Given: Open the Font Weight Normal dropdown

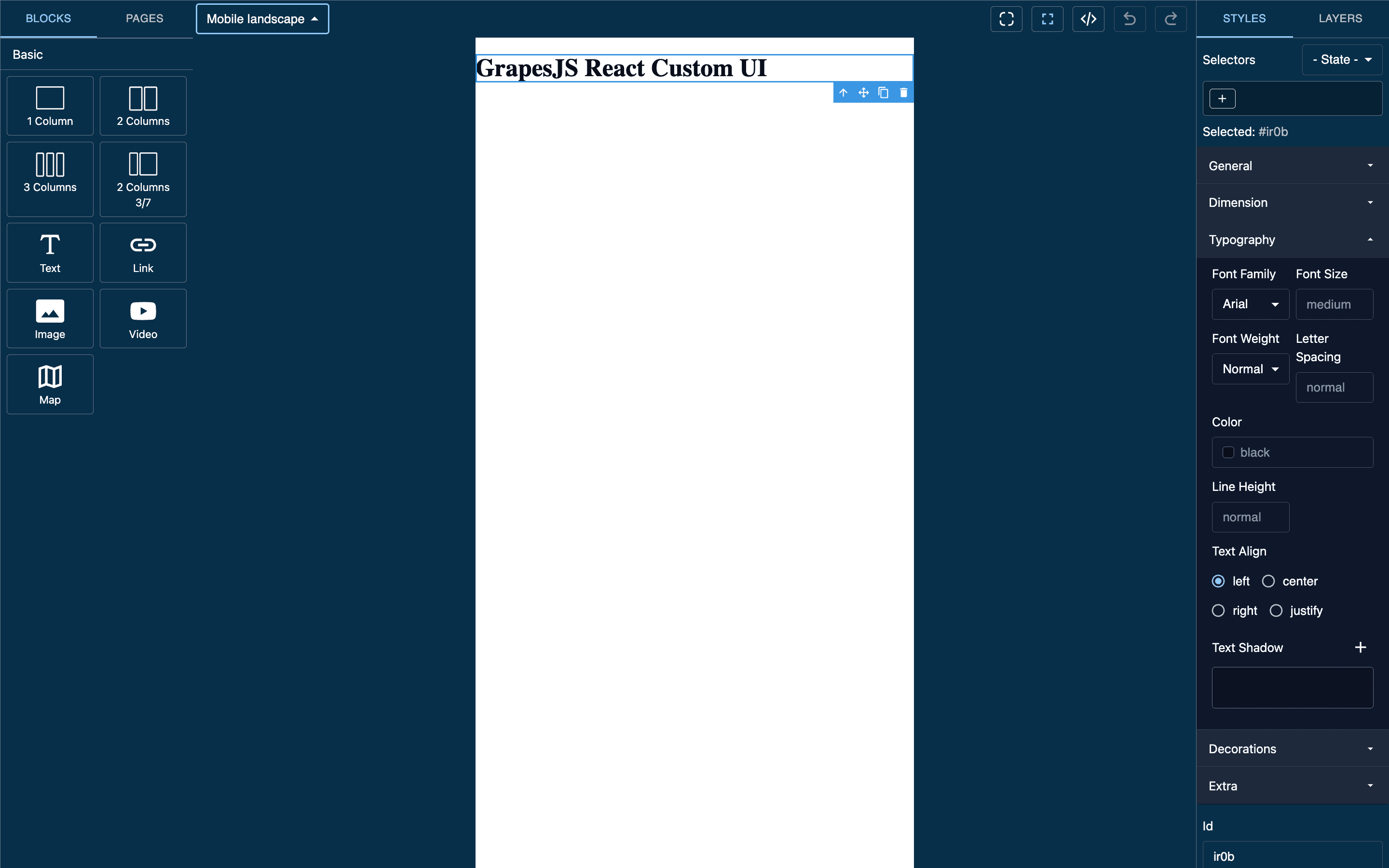Looking at the screenshot, I should click(1250, 369).
